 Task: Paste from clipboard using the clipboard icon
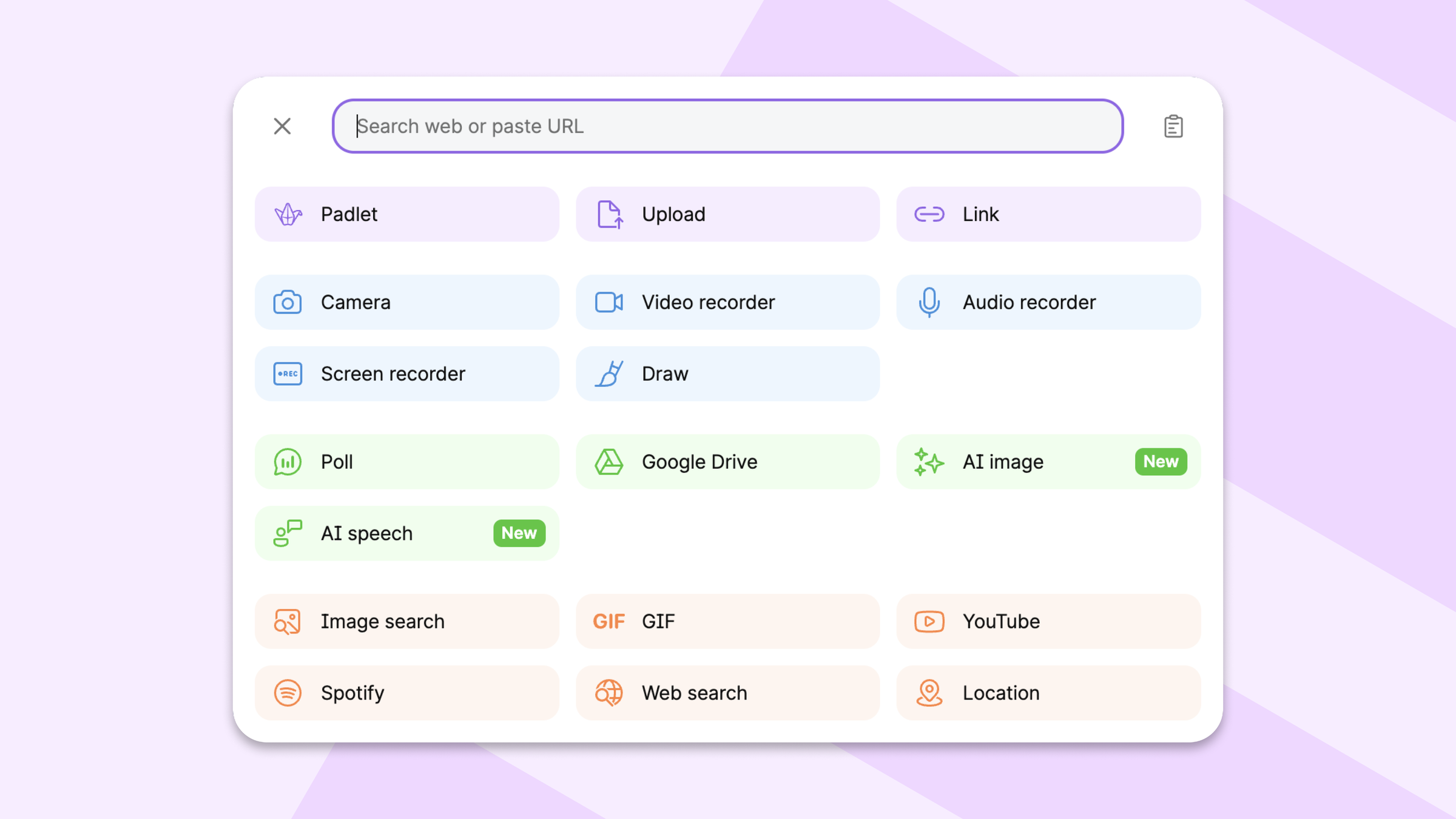coord(1173,126)
